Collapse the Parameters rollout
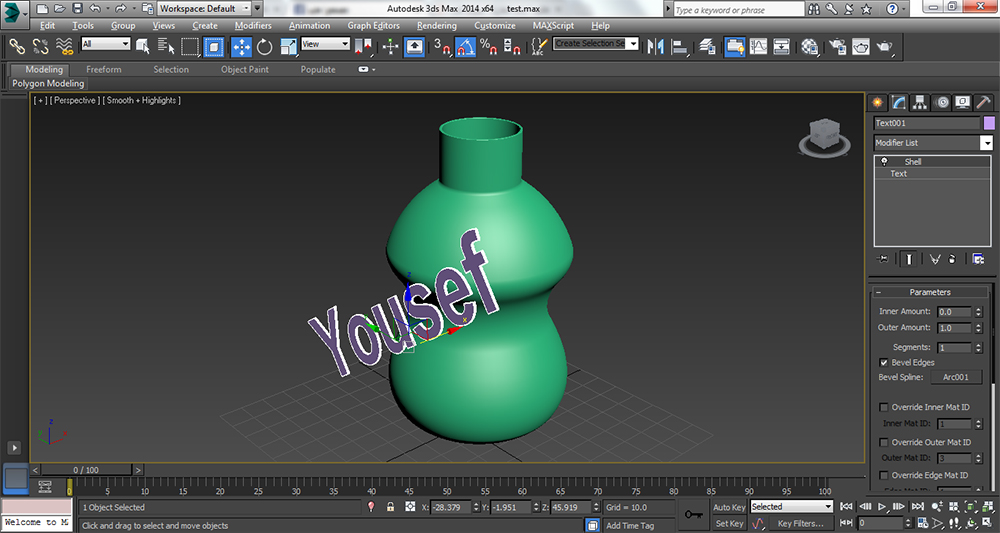This screenshot has width=1000, height=533. click(x=929, y=292)
